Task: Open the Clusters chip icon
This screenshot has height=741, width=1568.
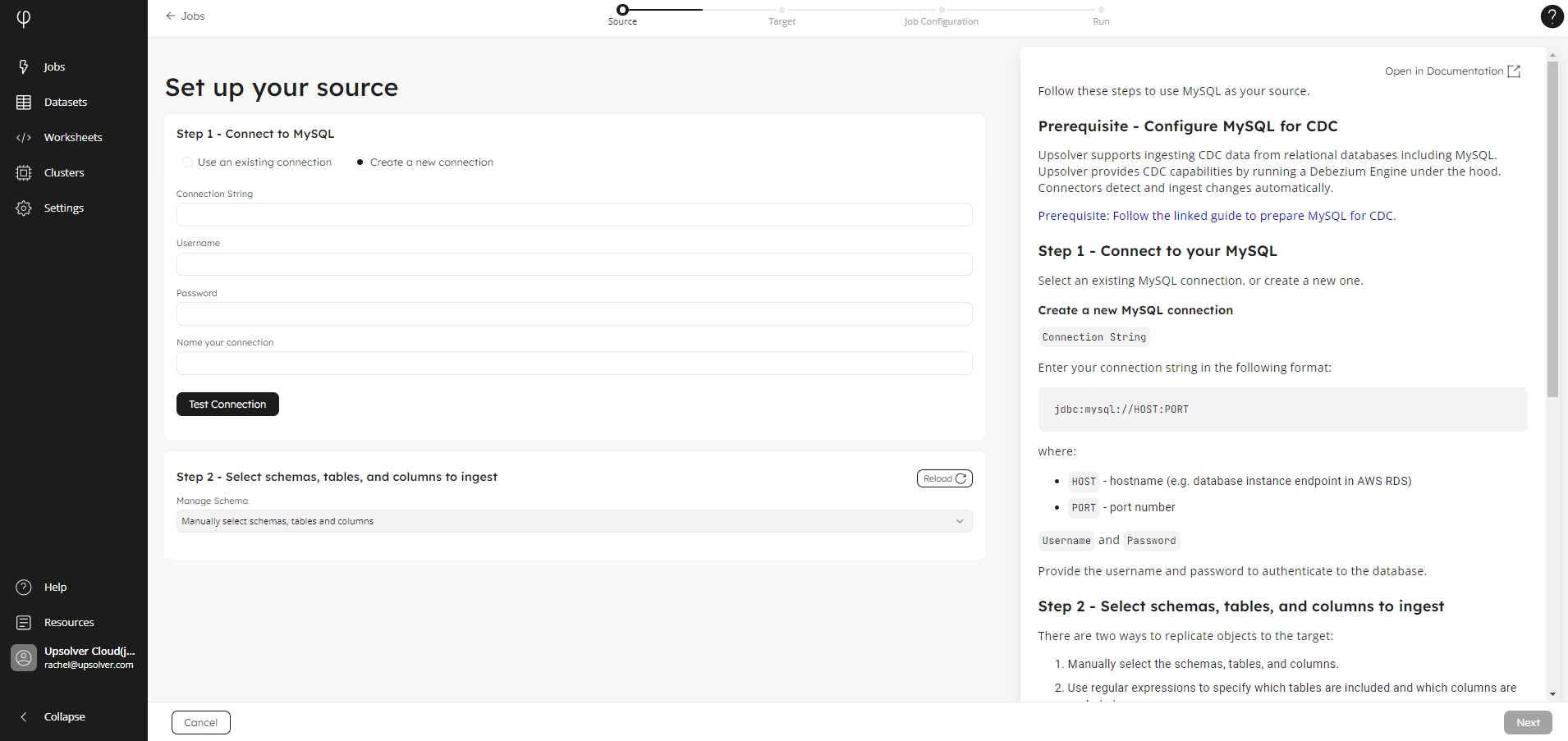Action: 24,173
